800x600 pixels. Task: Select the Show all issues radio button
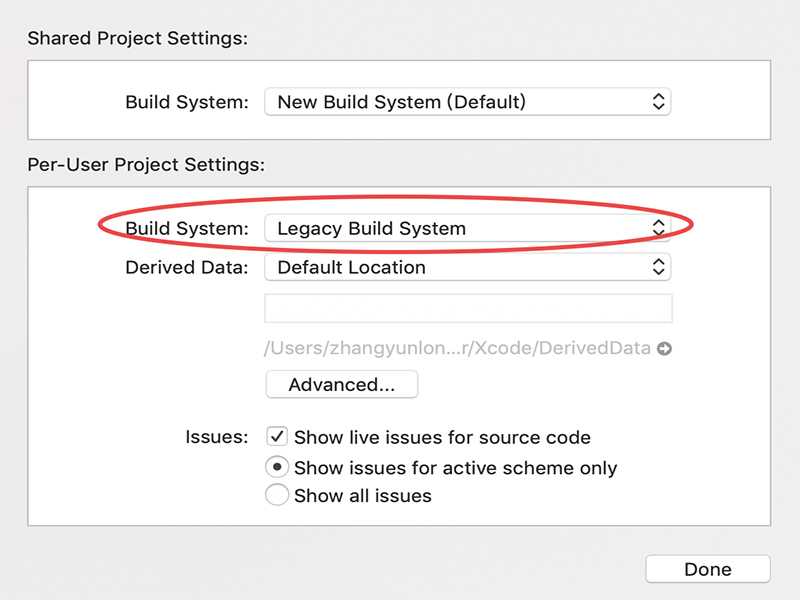point(277,495)
